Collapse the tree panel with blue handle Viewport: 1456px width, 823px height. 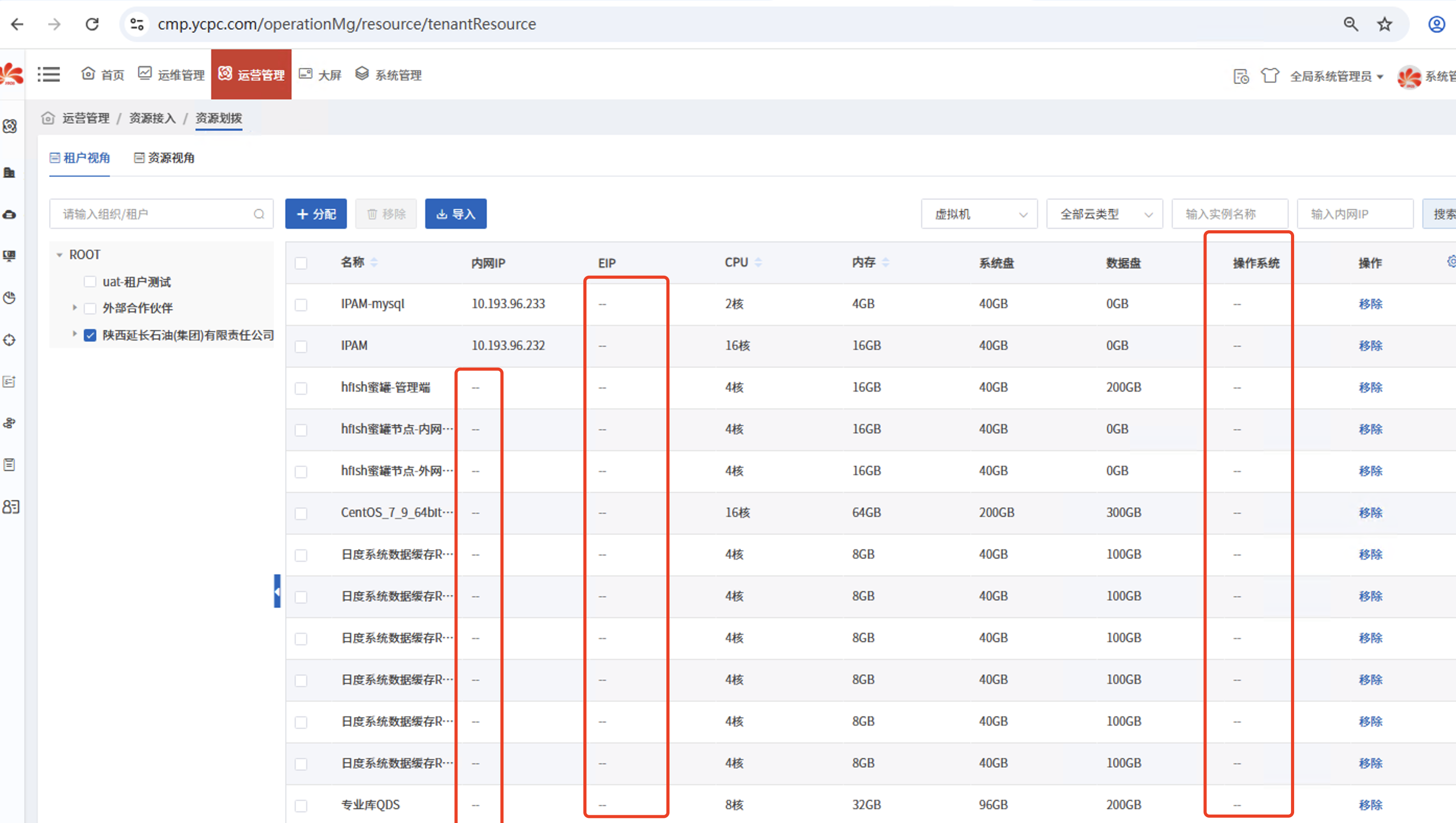coord(277,591)
